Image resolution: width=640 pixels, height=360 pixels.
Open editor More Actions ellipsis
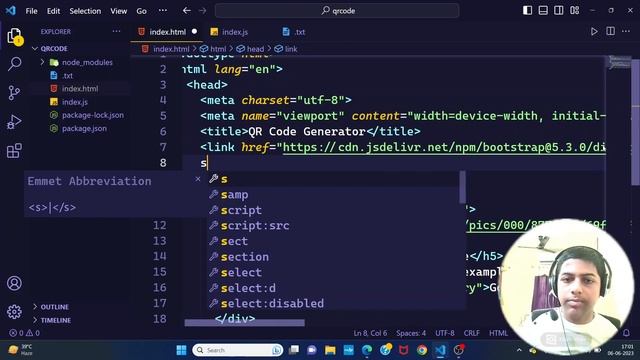click(626, 31)
